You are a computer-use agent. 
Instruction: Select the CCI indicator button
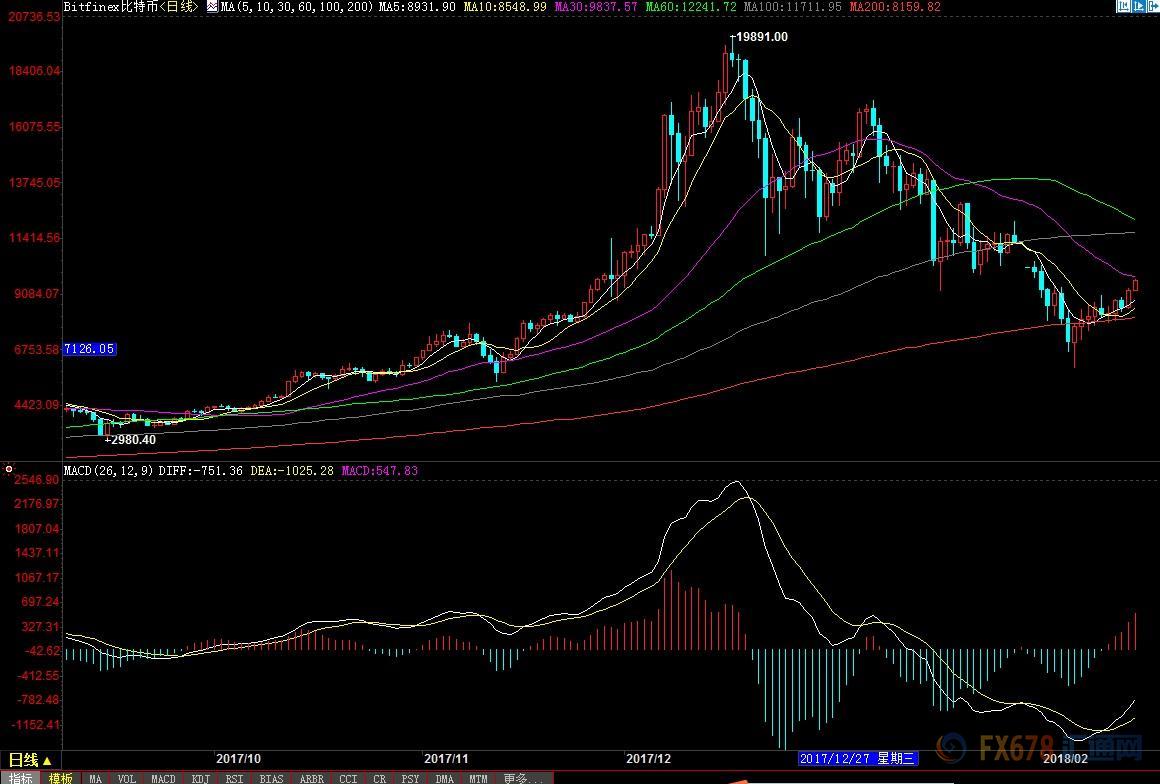pos(348,778)
